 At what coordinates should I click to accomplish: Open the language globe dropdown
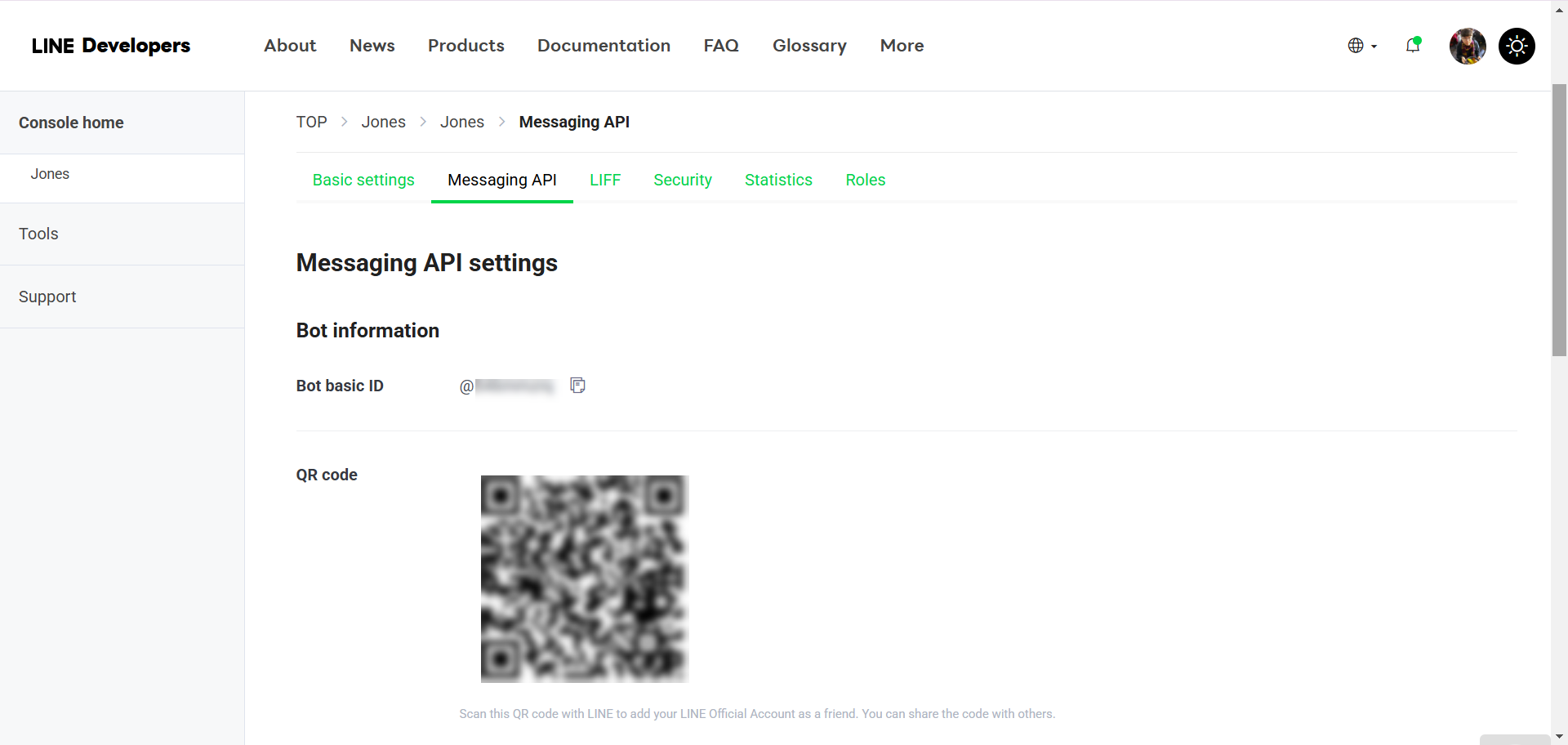[1361, 46]
